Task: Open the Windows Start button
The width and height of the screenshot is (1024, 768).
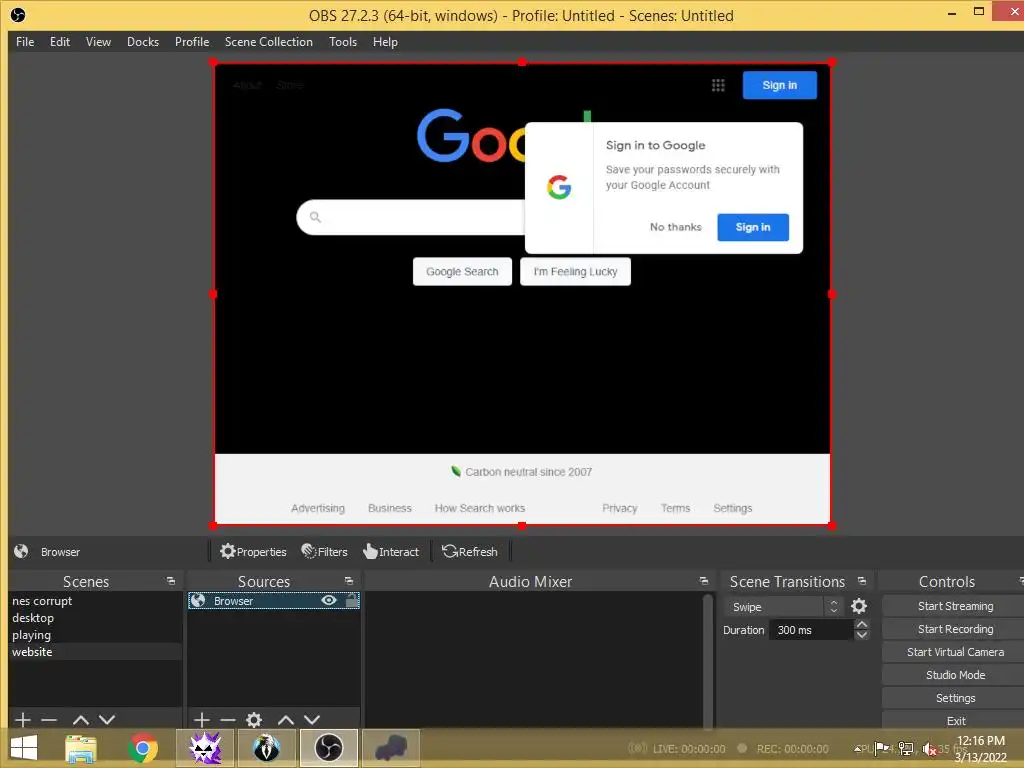Action: point(24,748)
